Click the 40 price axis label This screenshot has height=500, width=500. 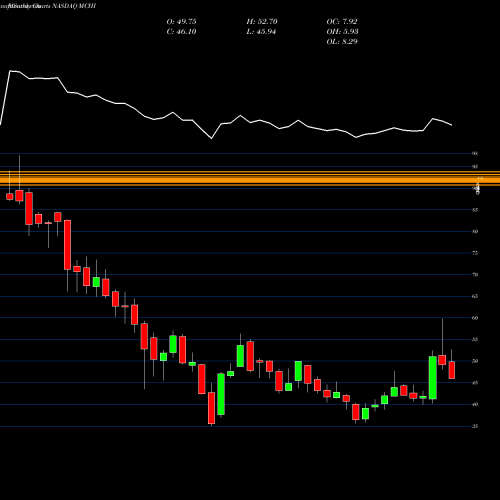[475, 404]
